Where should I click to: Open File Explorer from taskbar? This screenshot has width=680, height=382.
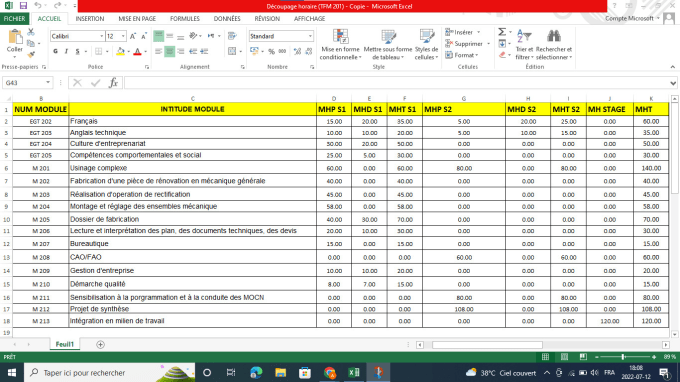[280, 372]
